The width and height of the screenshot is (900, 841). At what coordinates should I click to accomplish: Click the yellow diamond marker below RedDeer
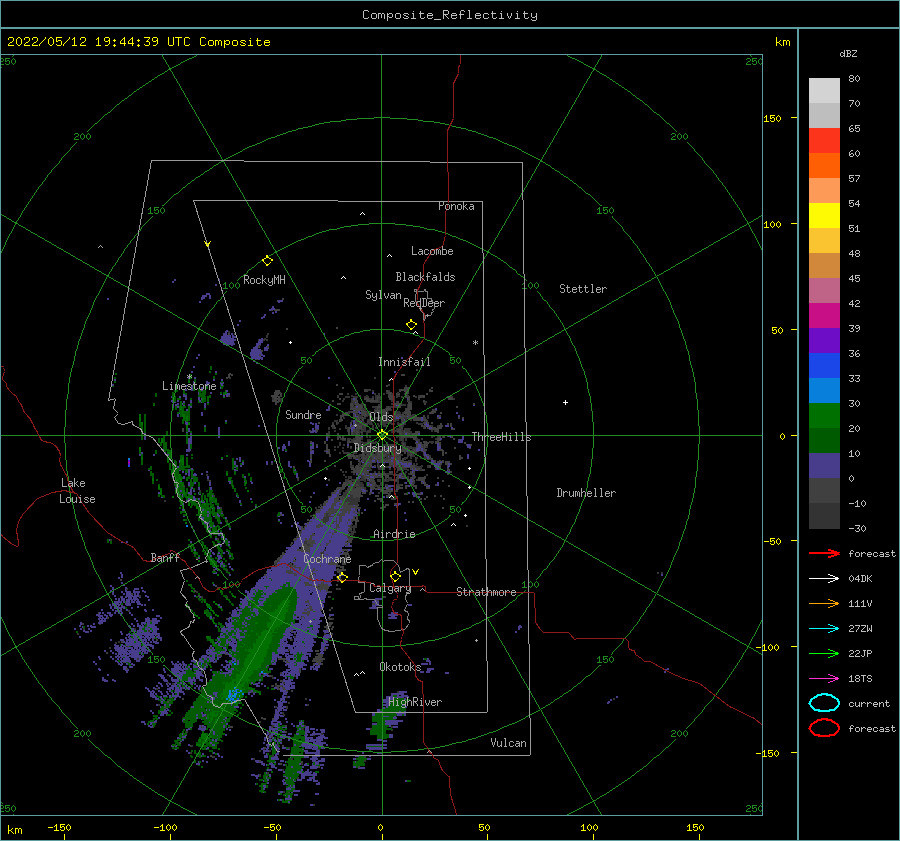411,325
